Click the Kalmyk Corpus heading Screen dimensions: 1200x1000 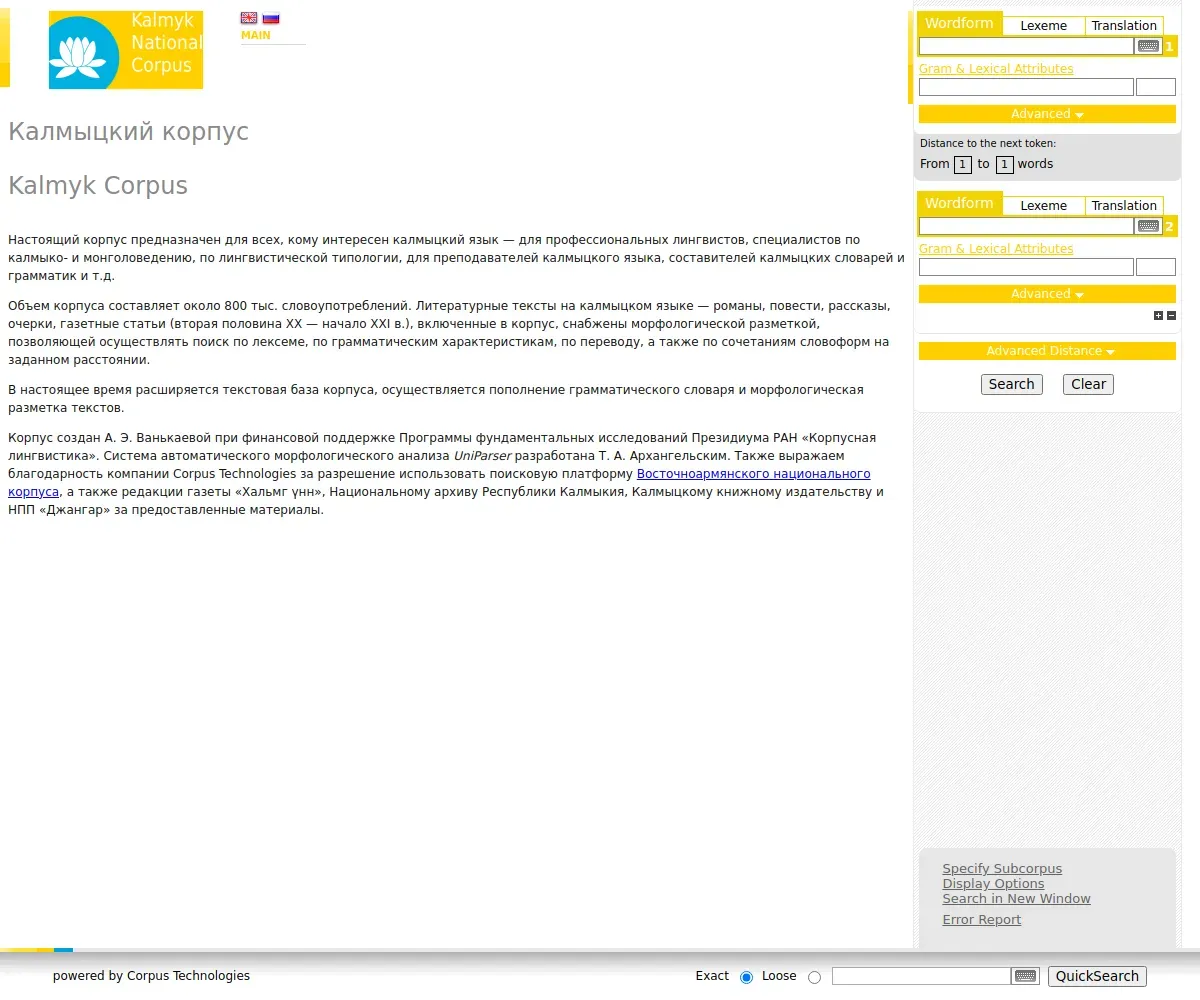98,186
